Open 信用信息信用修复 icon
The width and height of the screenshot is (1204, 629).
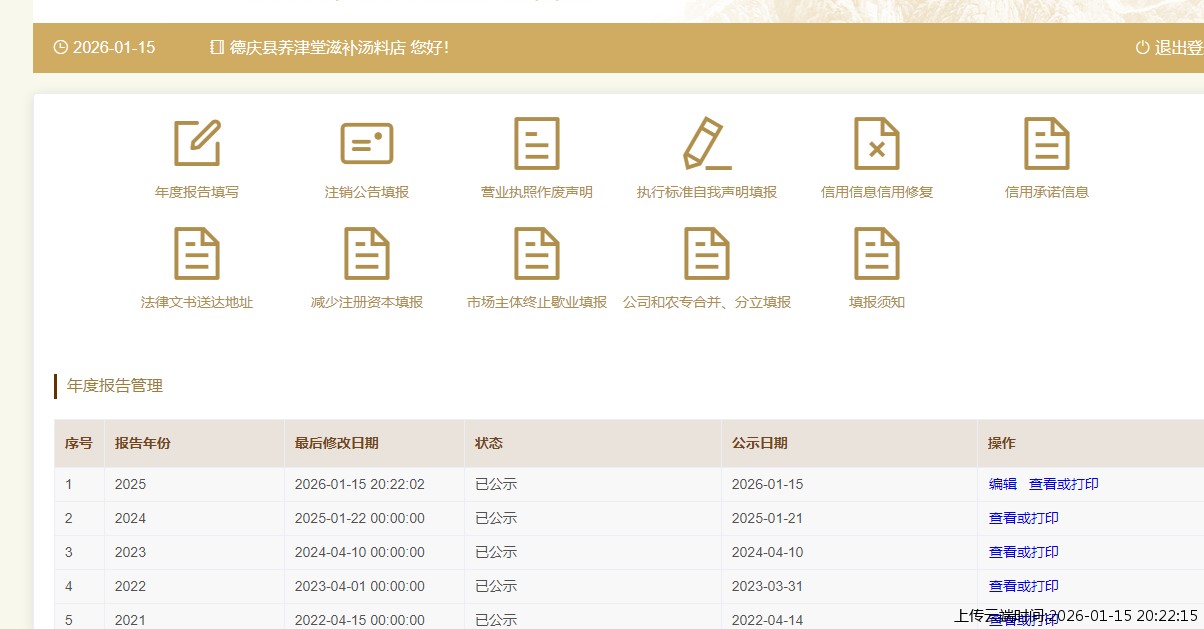[x=877, y=144]
